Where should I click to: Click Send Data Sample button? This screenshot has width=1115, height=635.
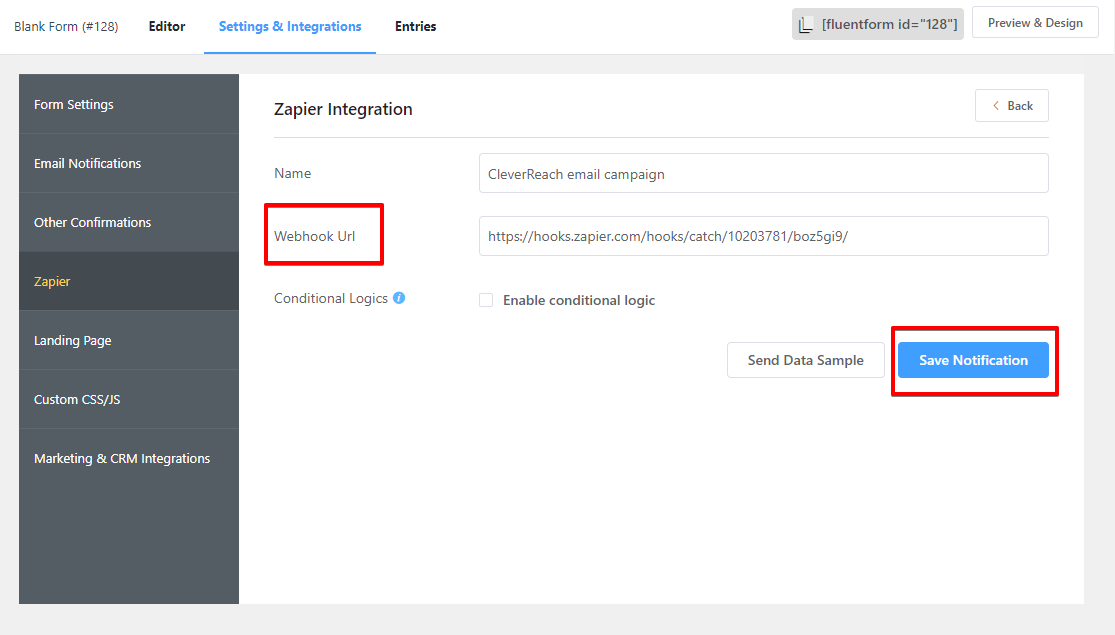pyautogui.click(x=806, y=360)
